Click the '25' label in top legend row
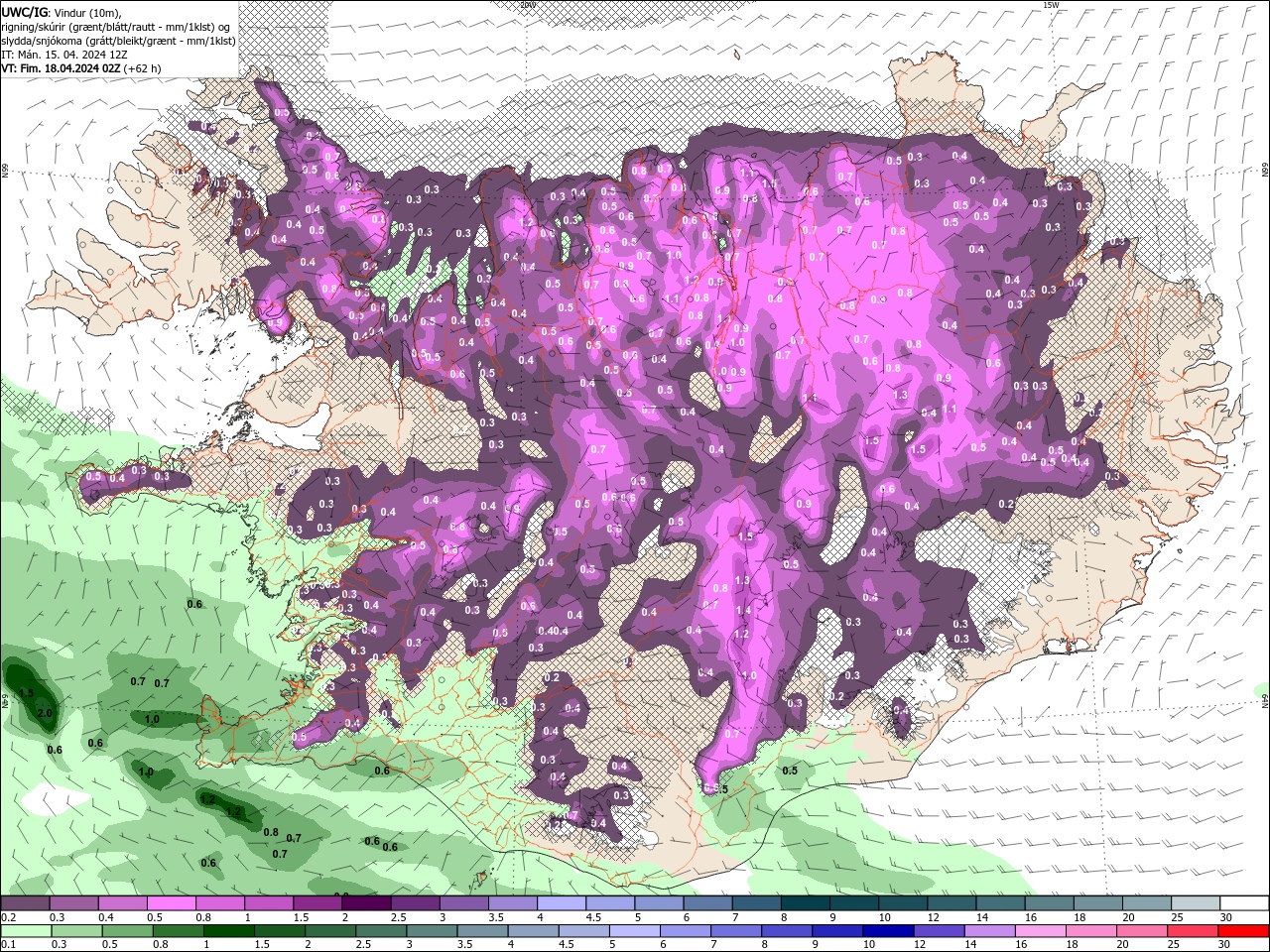The image size is (1270, 952). point(1178,917)
